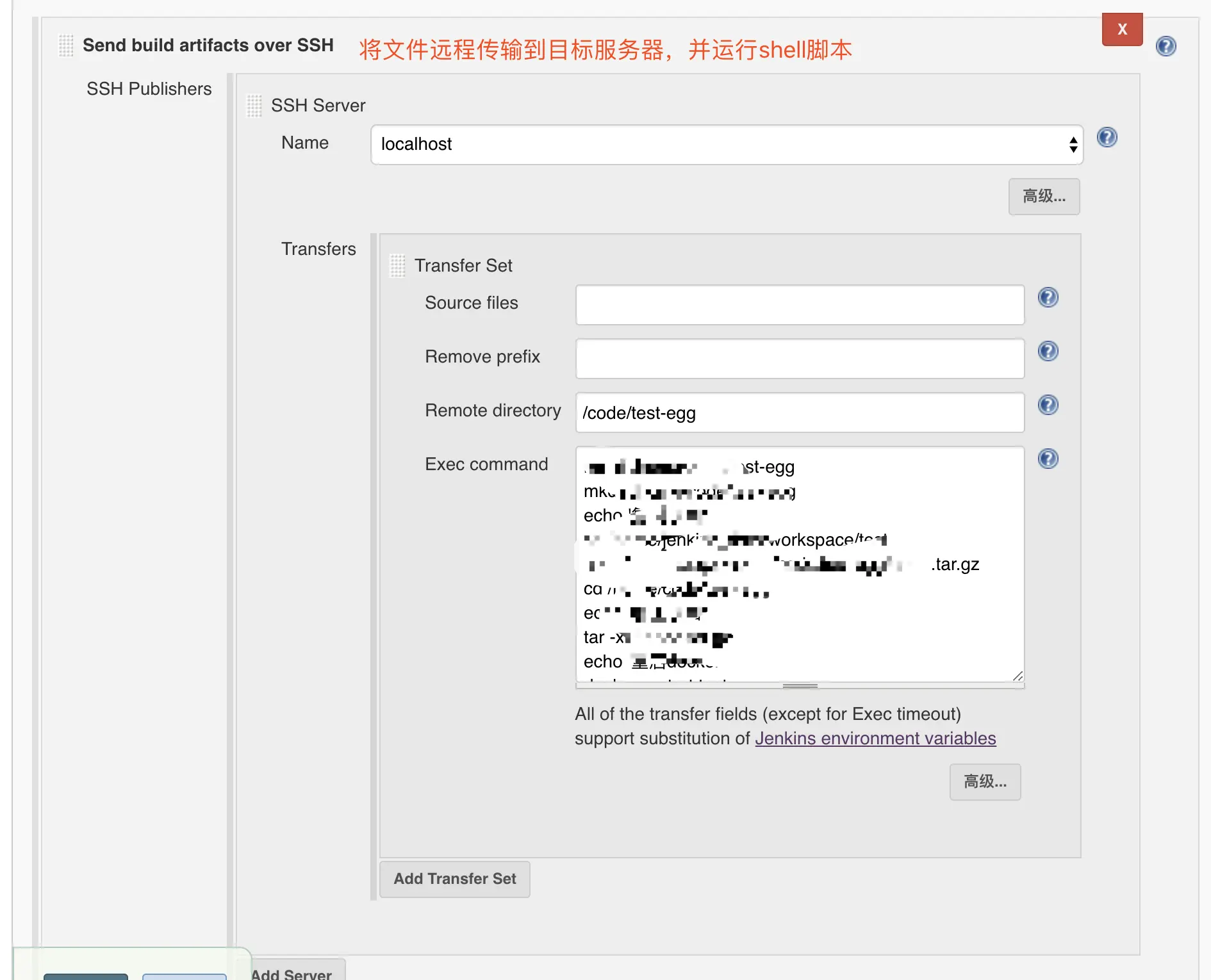The width and height of the screenshot is (1211, 980).
Task: Open help for Send build artifacts over SSH
Action: 1166,46
